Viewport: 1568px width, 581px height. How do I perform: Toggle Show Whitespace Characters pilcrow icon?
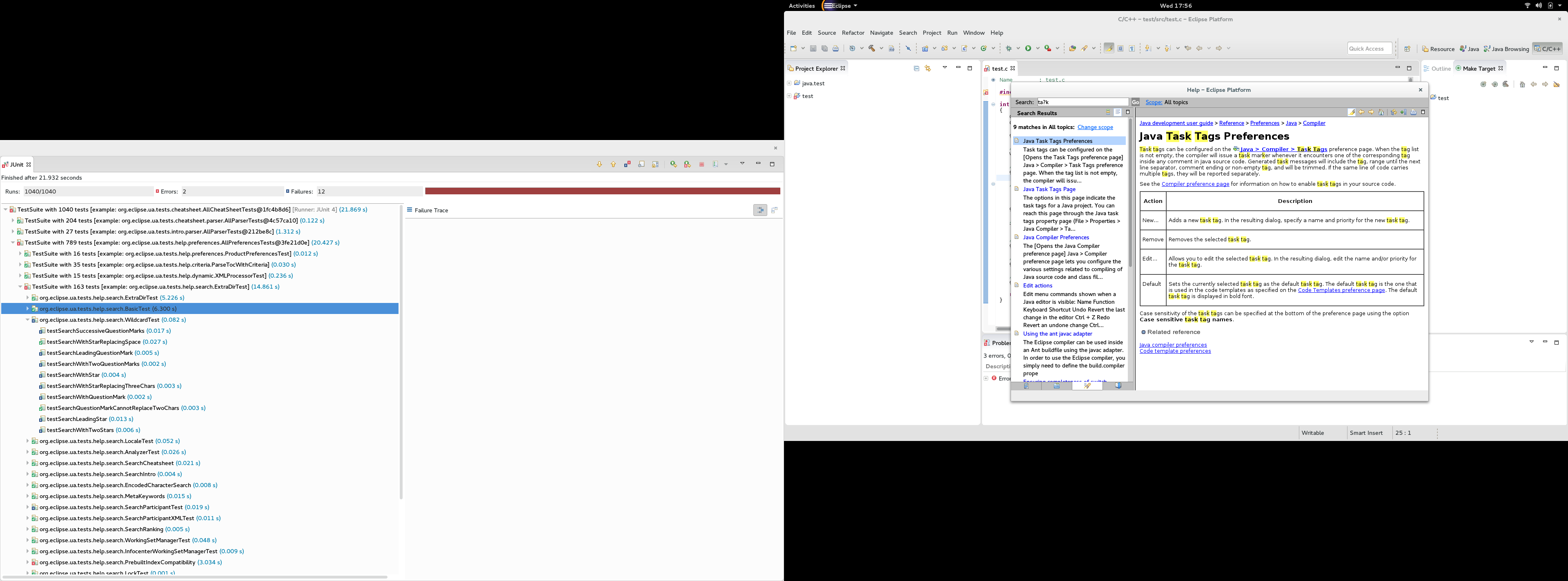pyautogui.click(x=1131, y=49)
